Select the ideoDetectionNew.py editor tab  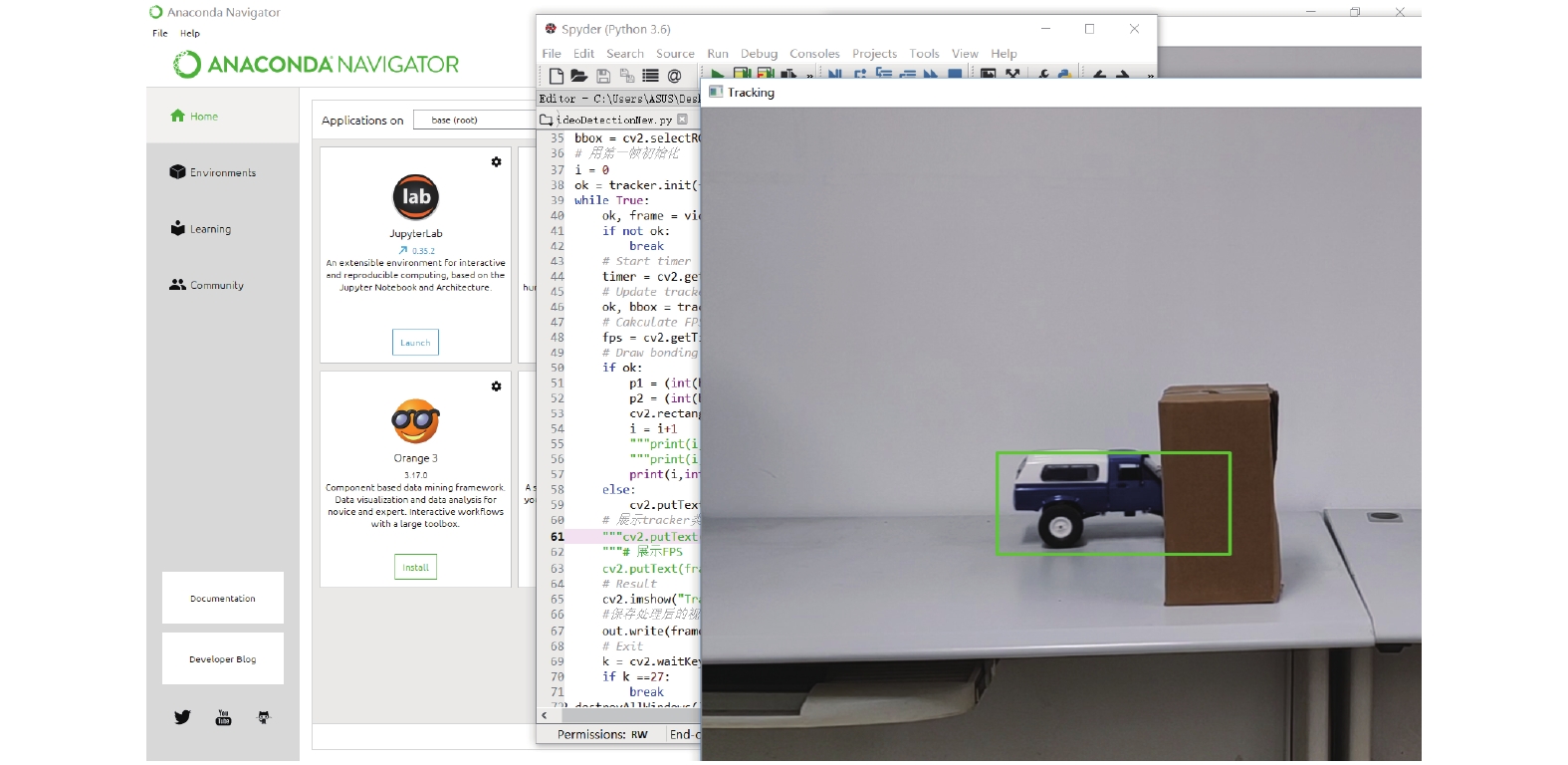[614, 120]
